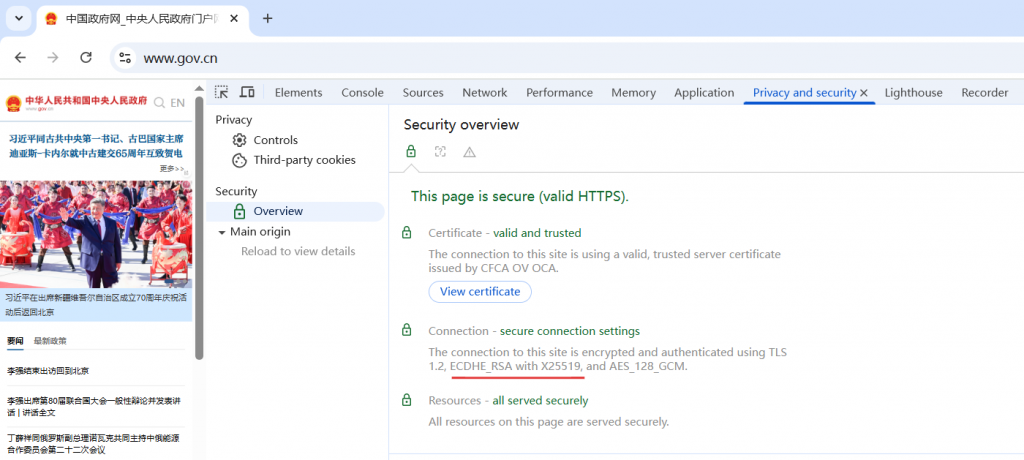Click the inspect element picker icon

[x=222, y=92]
